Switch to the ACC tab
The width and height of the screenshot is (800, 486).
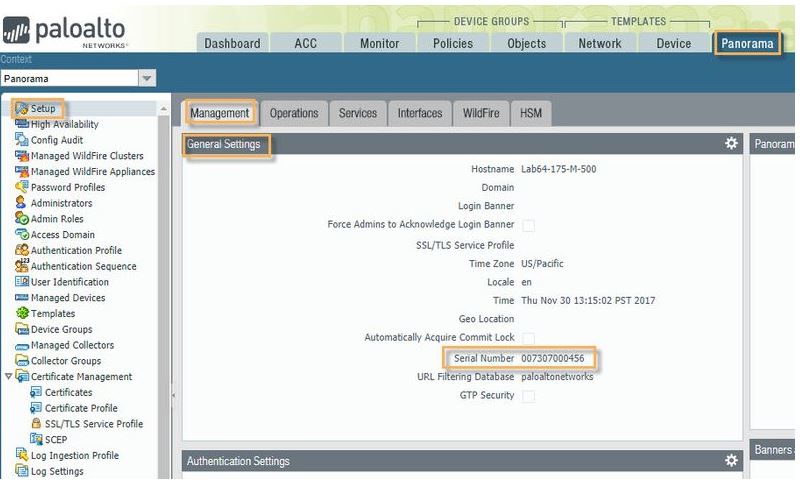coord(306,43)
